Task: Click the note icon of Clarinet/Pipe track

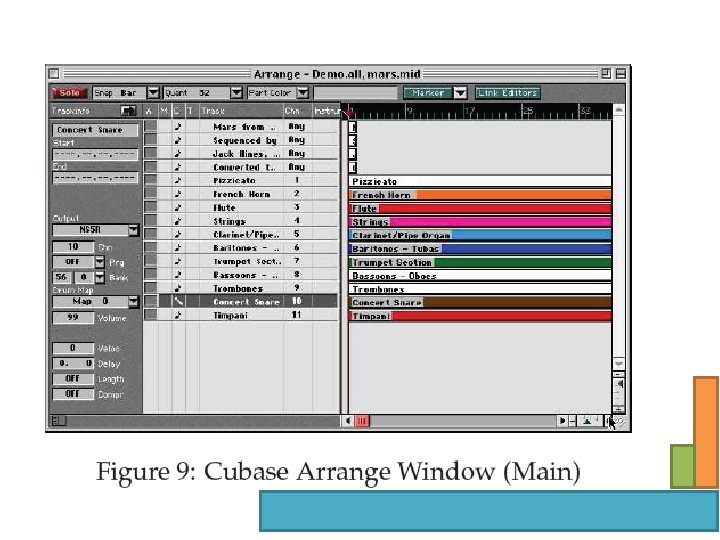Action: pos(178,235)
